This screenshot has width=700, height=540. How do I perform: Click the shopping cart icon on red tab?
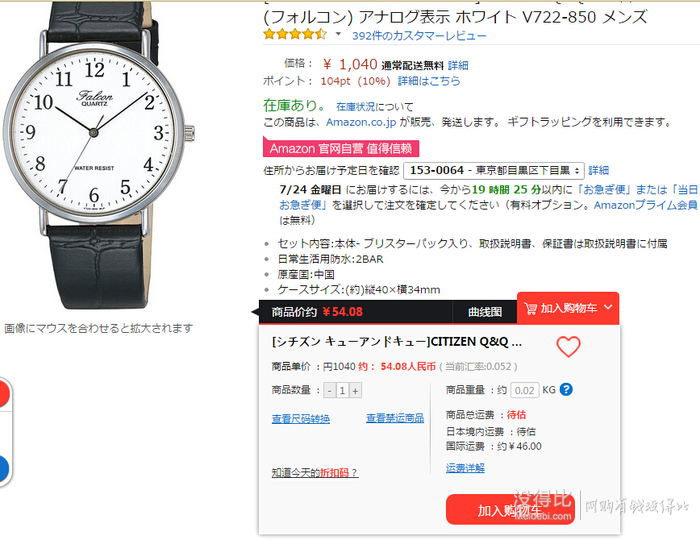click(x=530, y=308)
